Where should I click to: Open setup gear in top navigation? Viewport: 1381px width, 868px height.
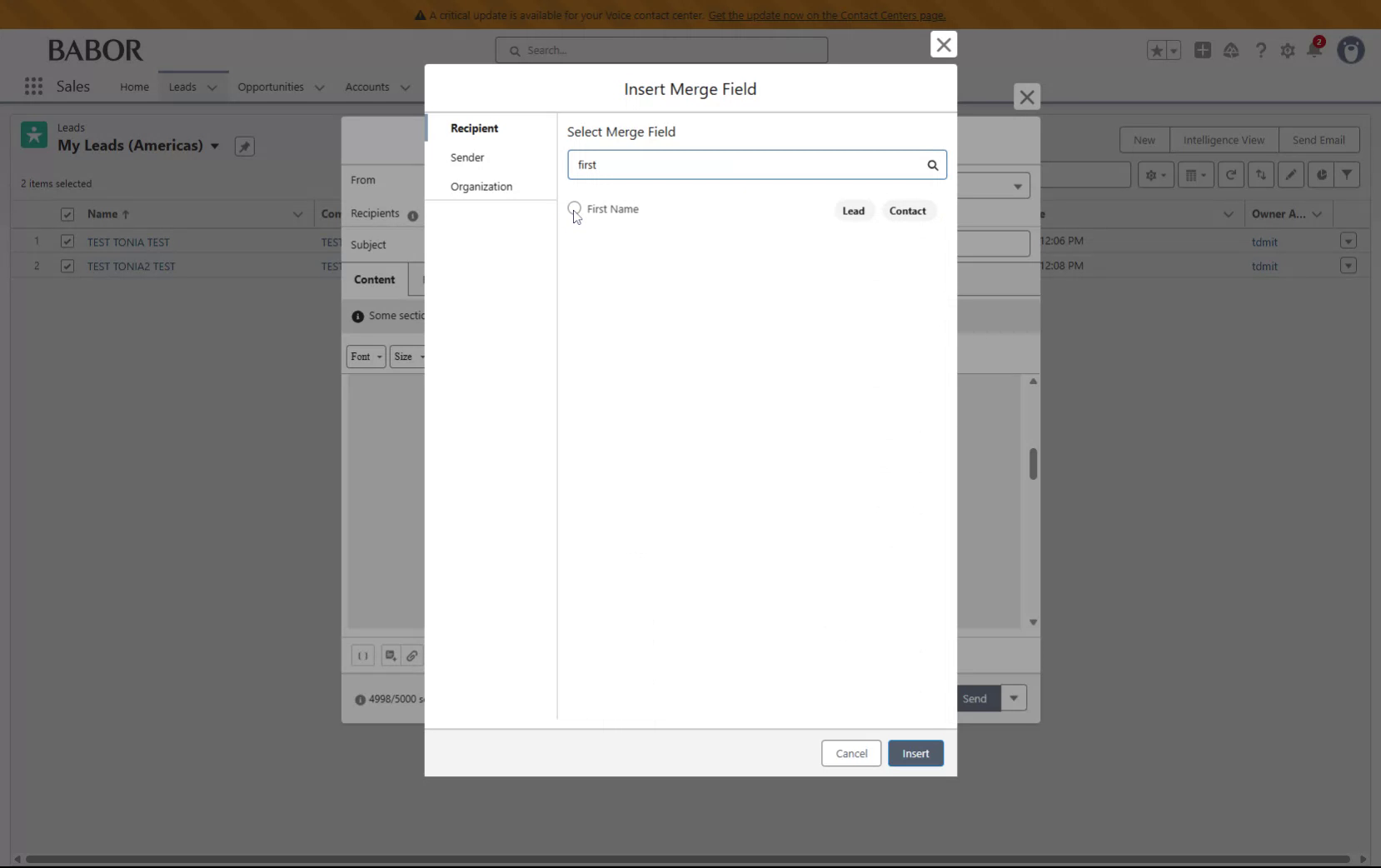[1288, 50]
